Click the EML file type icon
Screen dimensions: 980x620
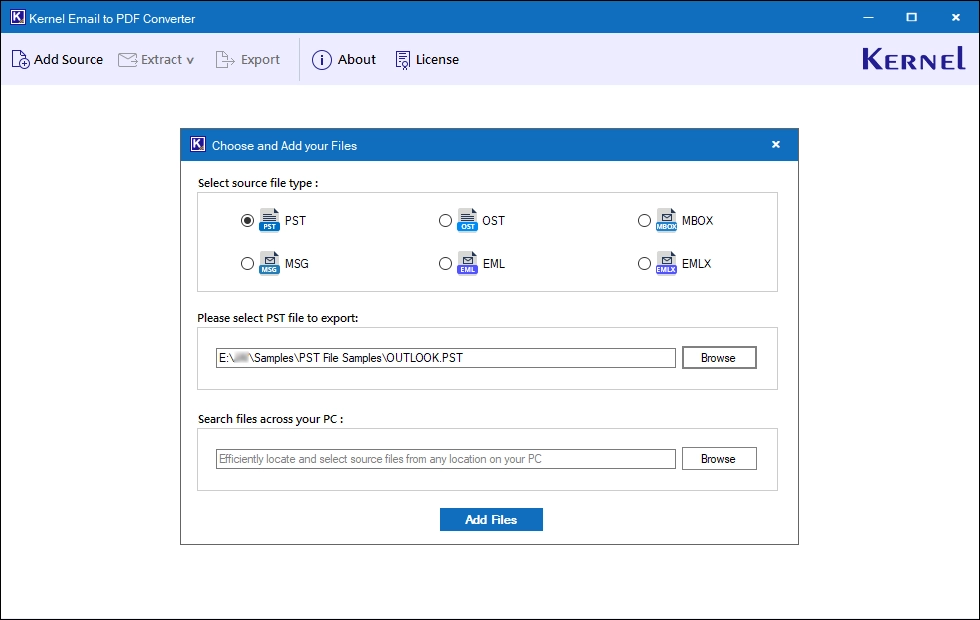coord(468,263)
